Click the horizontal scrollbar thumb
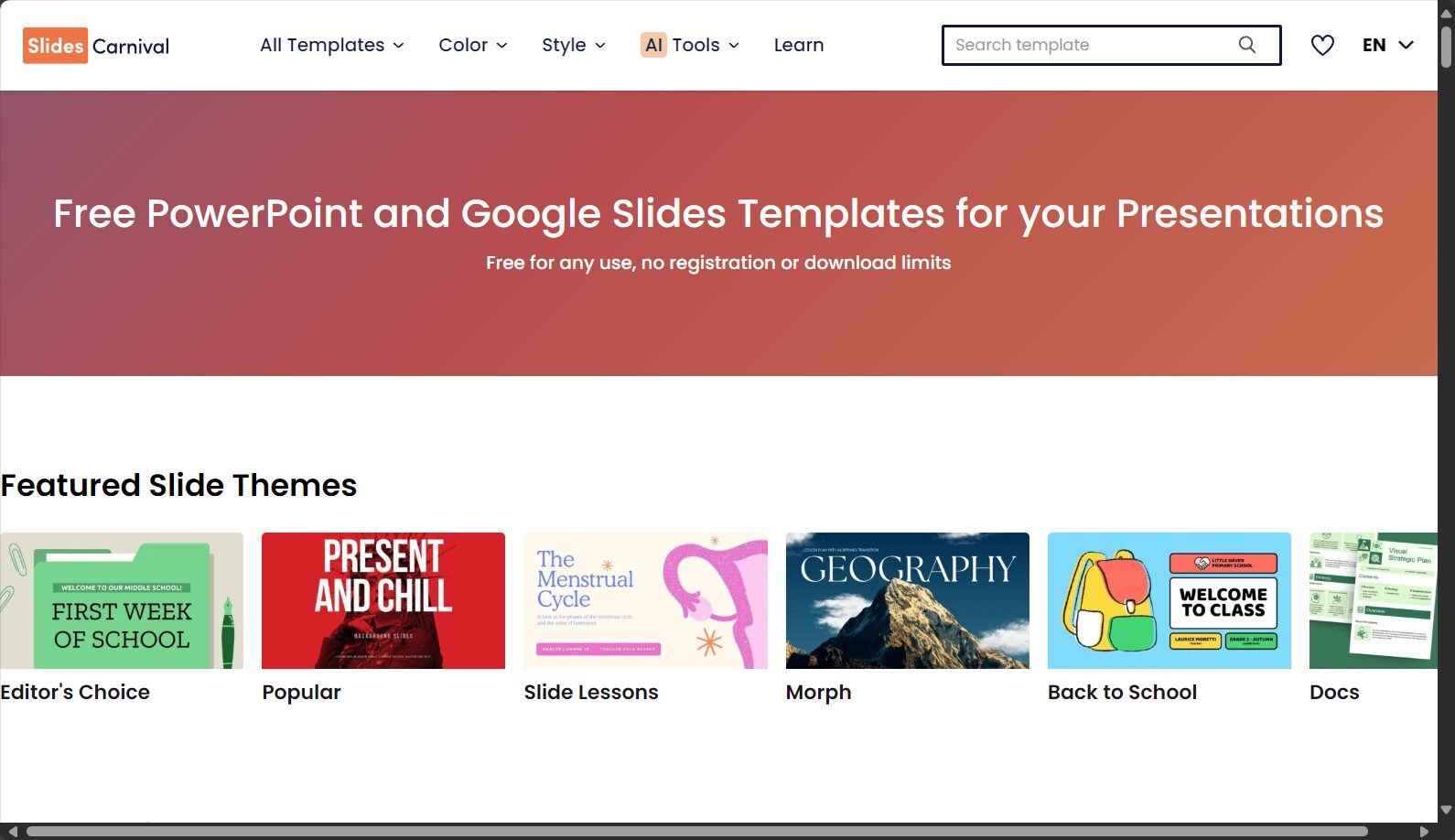 pyautogui.click(x=697, y=831)
